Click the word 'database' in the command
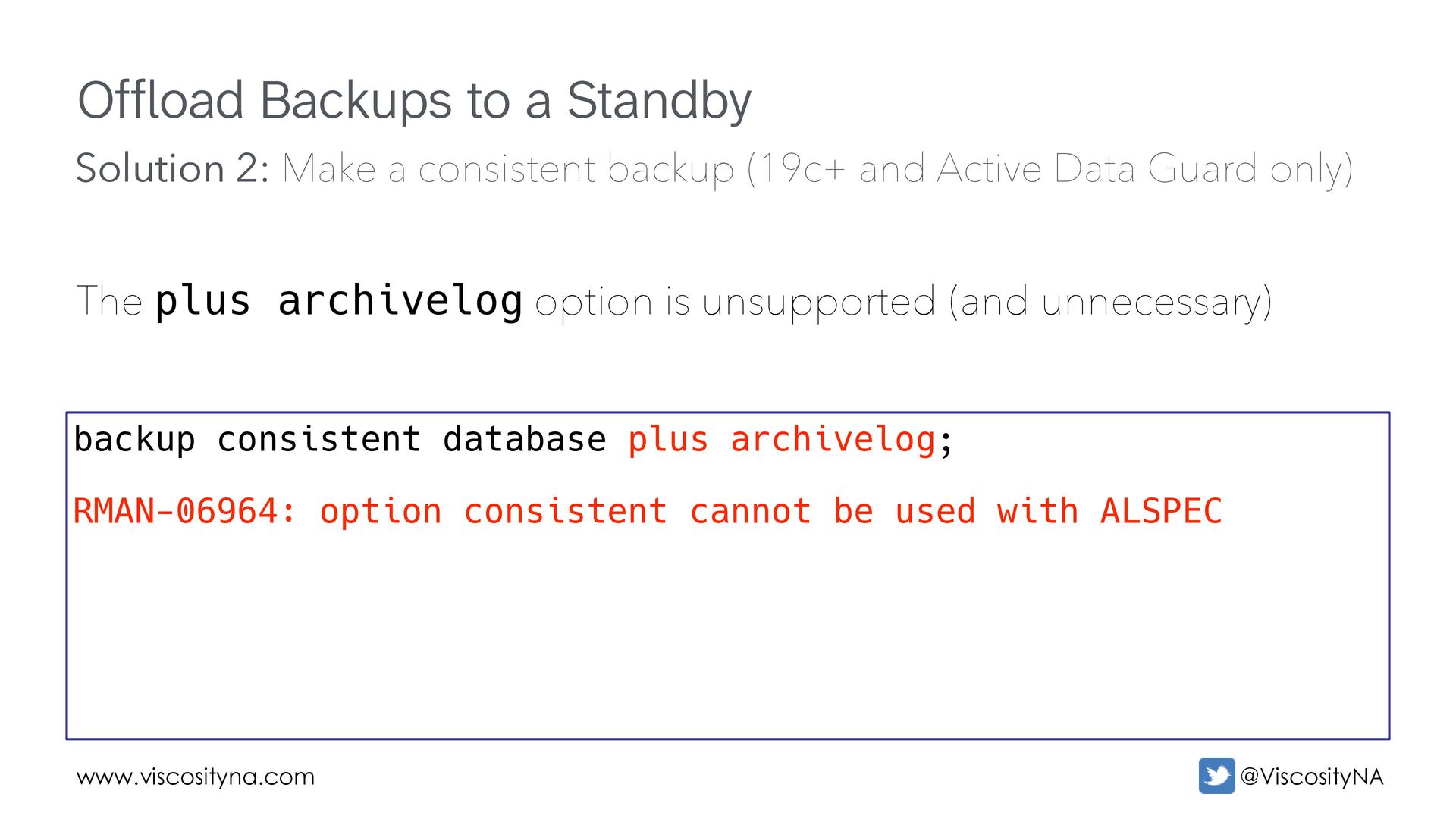 [524, 440]
